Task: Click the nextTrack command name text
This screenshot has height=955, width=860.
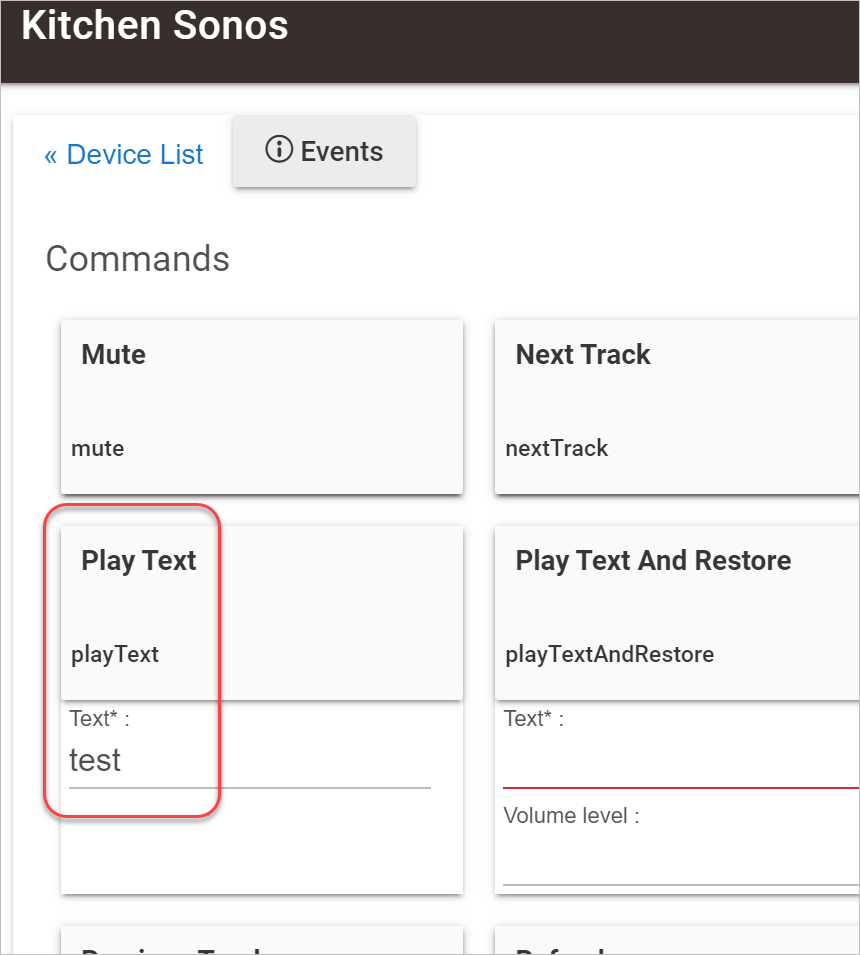Action: [x=557, y=449]
